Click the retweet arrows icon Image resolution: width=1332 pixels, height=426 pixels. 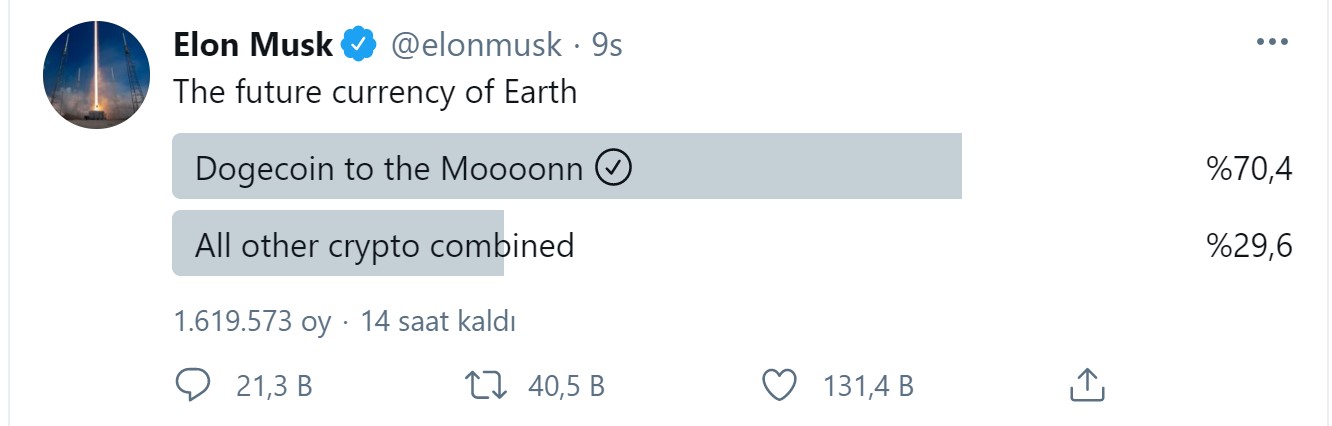coord(487,385)
